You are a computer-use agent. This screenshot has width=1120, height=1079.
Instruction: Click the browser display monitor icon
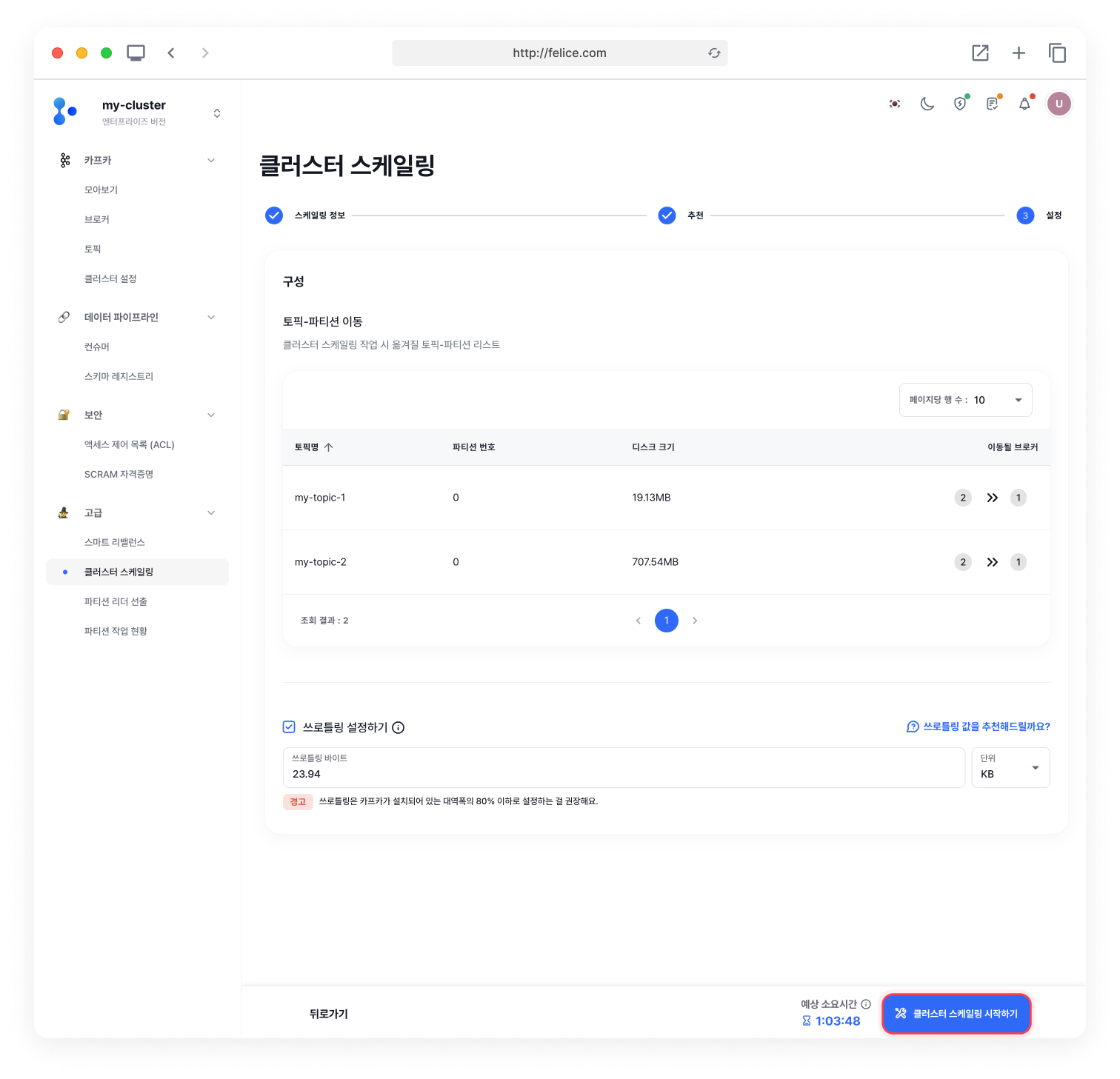coord(136,53)
